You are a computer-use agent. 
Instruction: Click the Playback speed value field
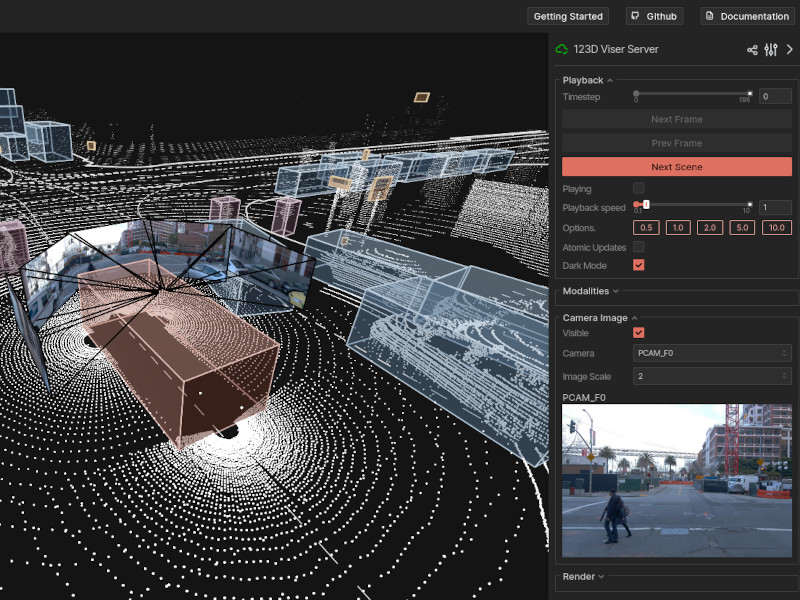coord(775,207)
